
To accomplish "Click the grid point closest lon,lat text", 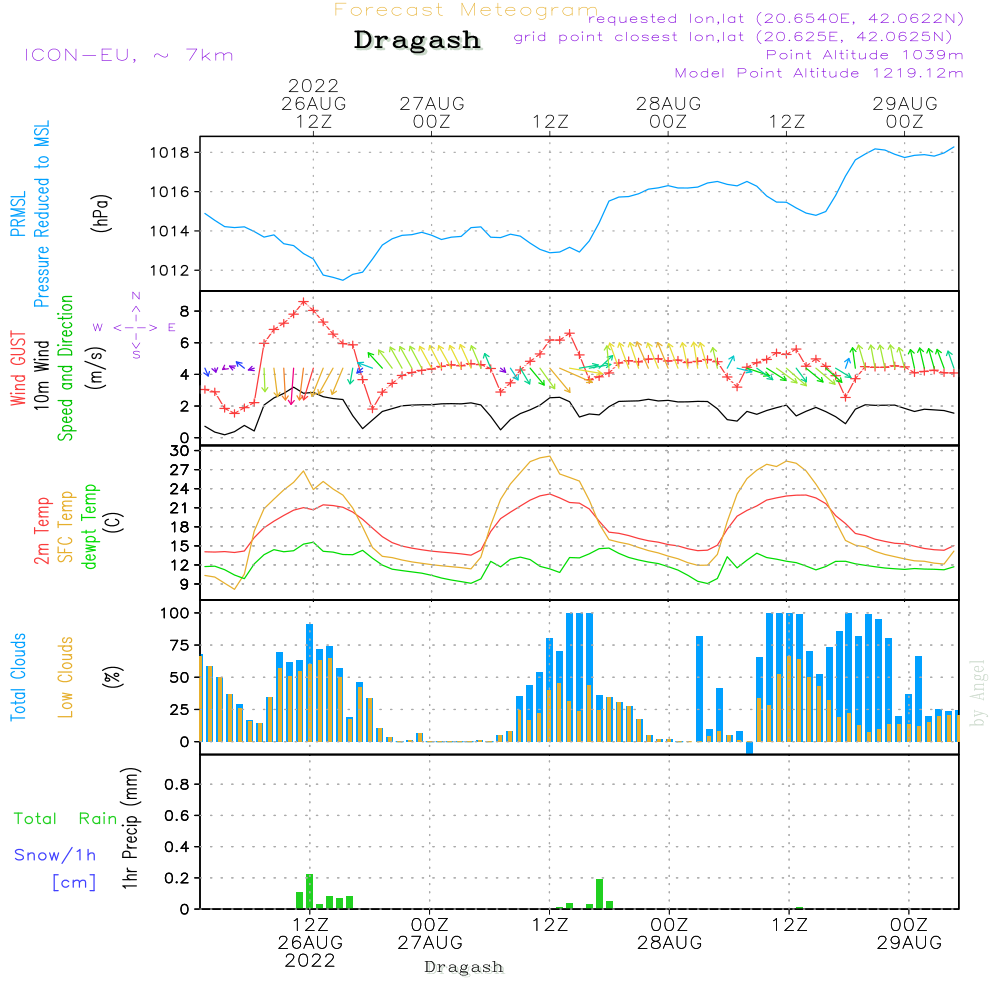I will point(733,36).
